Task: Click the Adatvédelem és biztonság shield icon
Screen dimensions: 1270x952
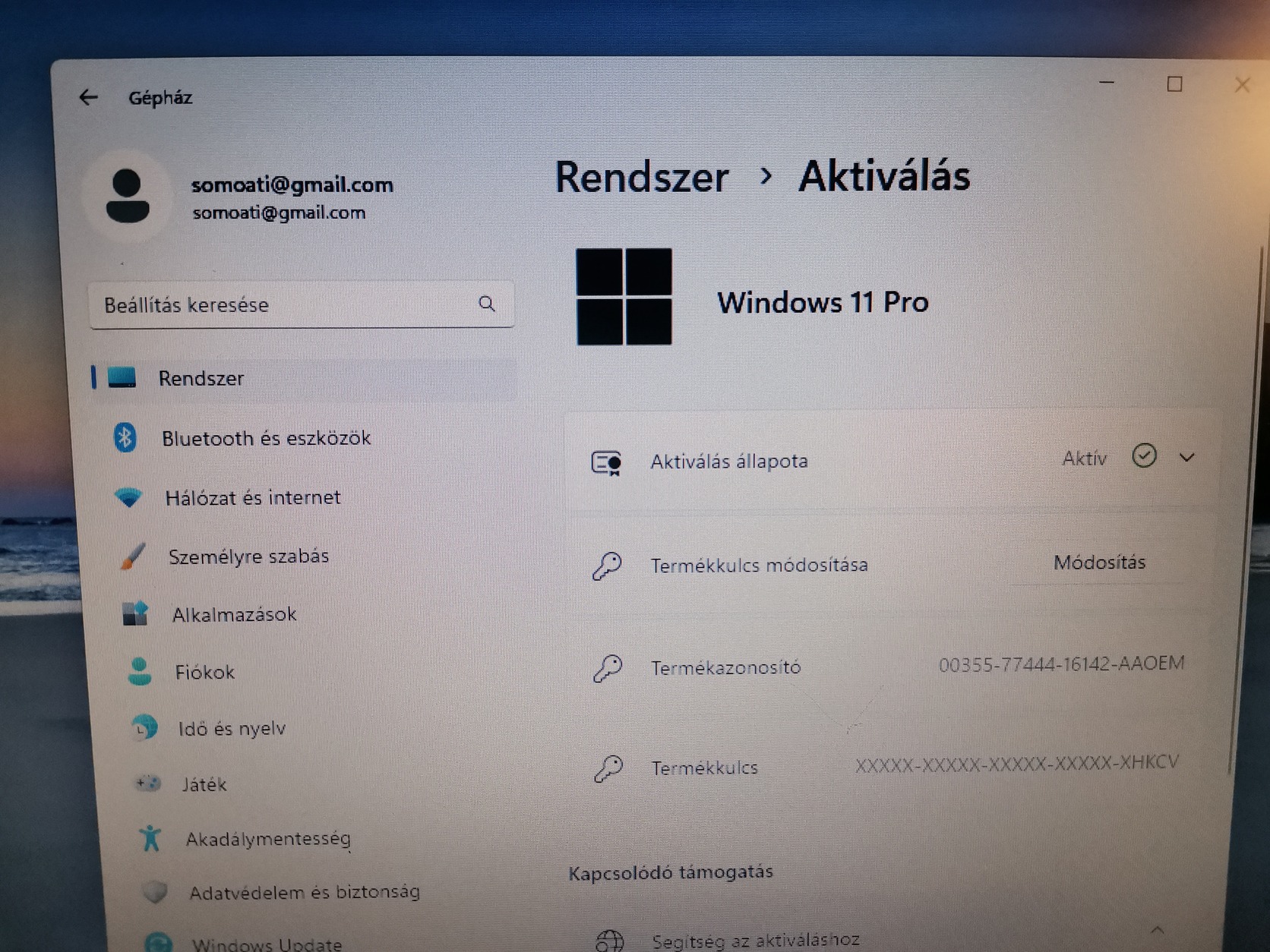Action: pos(155,892)
